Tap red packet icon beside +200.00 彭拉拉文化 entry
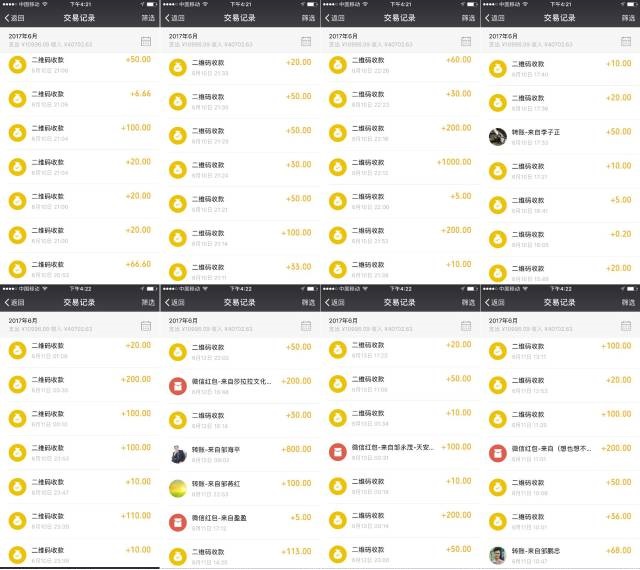 (177, 383)
